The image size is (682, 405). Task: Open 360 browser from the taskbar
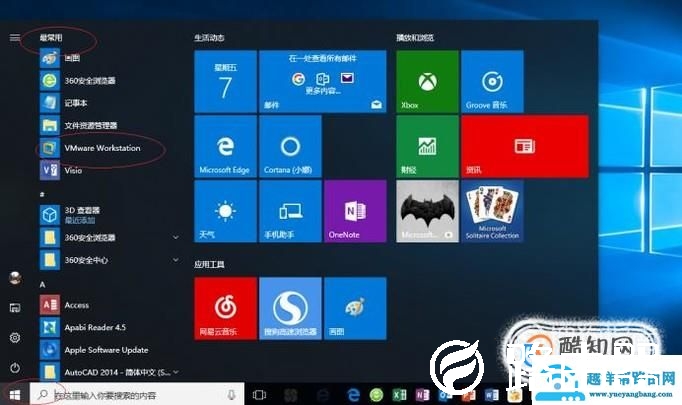pyautogui.click(x=376, y=395)
